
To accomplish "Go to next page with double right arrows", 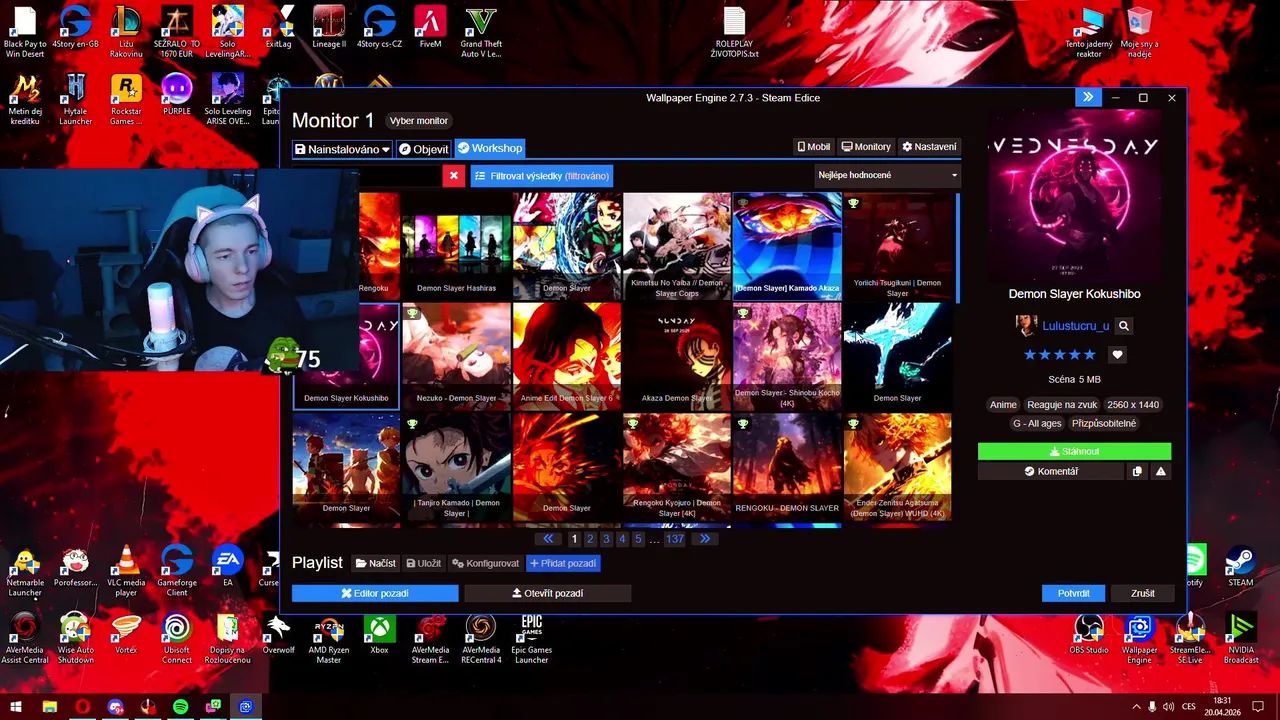I will [705, 539].
